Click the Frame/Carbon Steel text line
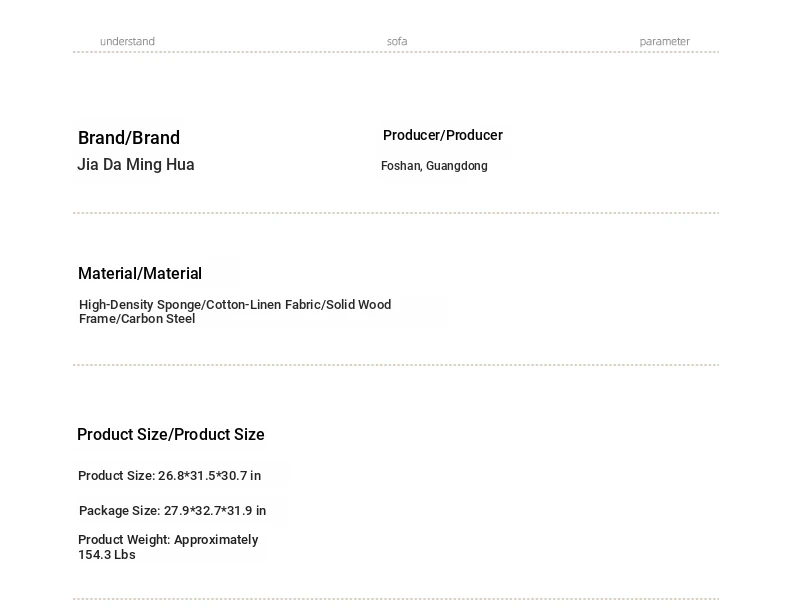Image resolution: width=790 pixels, height=614 pixels. [137, 319]
